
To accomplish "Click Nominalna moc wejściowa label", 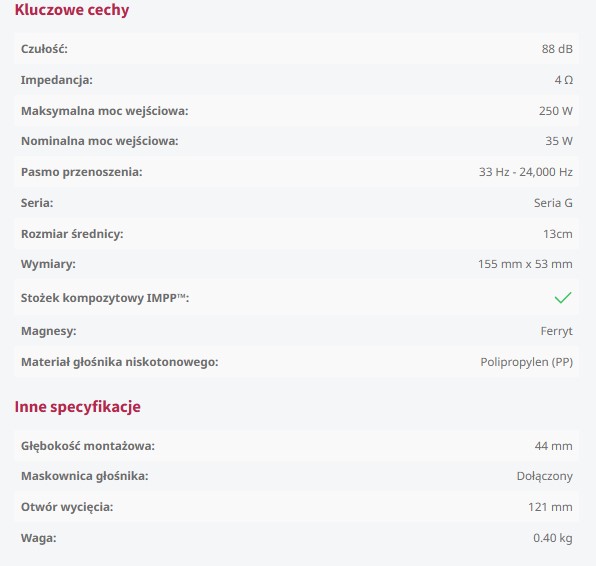I will [100, 141].
